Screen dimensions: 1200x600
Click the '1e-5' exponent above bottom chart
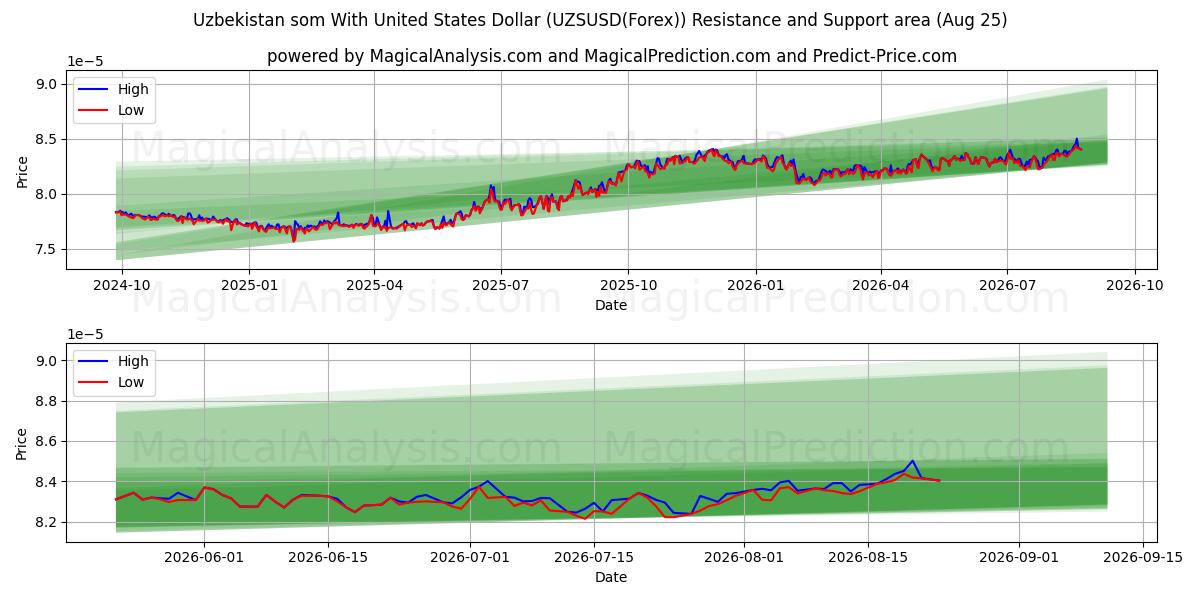click(x=84, y=334)
